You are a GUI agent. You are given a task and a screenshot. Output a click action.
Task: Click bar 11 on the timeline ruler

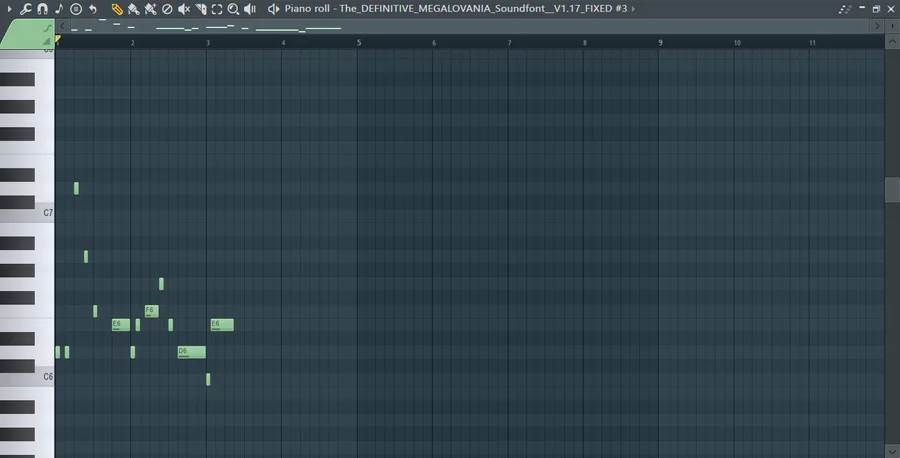pos(812,42)
